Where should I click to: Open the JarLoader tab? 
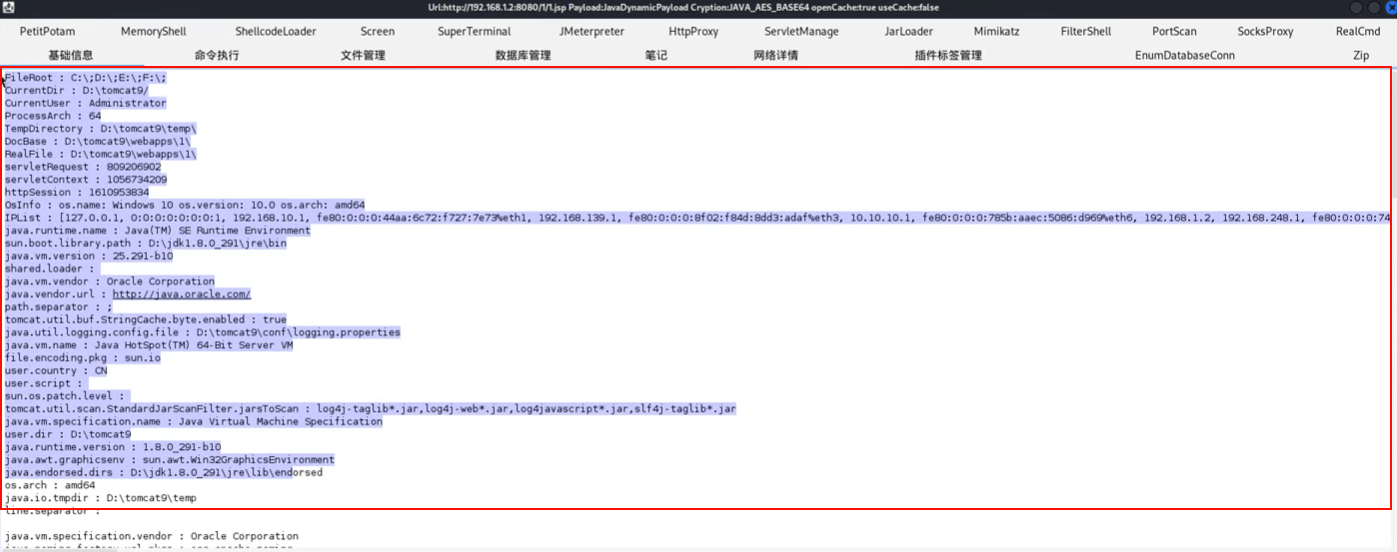point(908,31)
